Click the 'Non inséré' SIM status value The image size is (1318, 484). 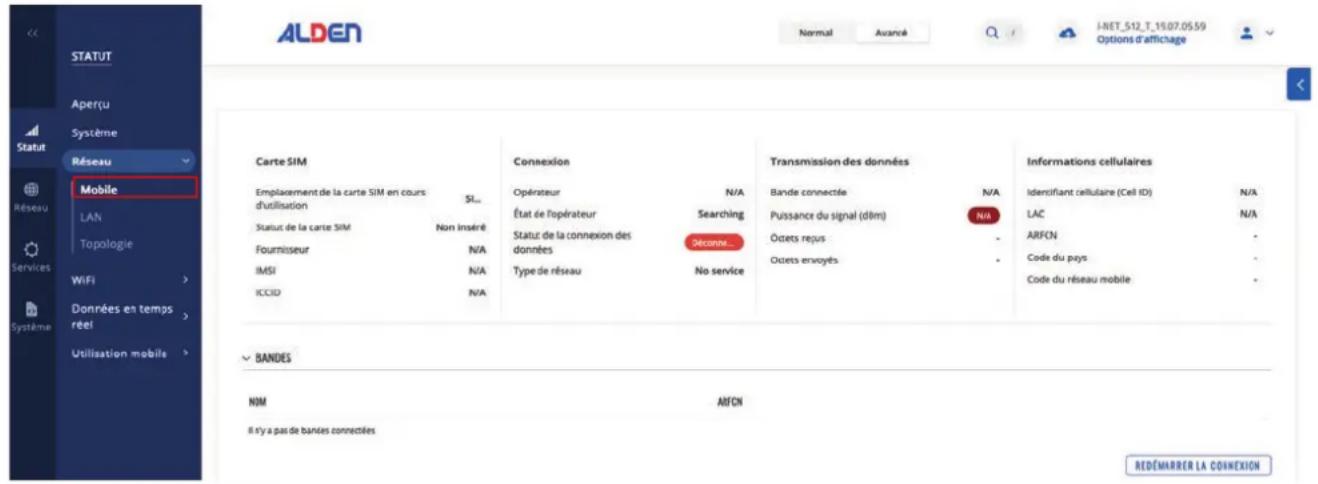(x=461, y=227)
